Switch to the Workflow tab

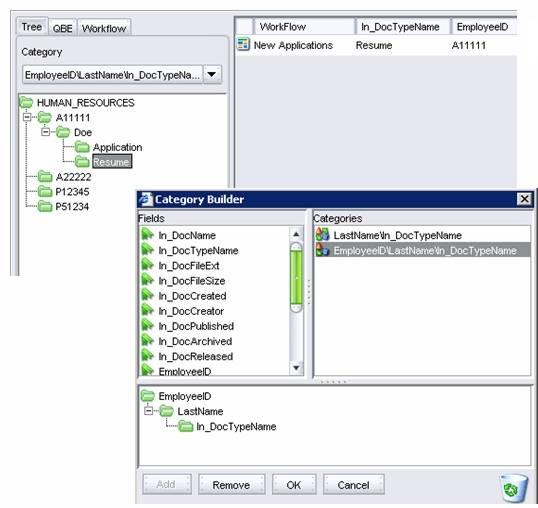click(104, 28)
